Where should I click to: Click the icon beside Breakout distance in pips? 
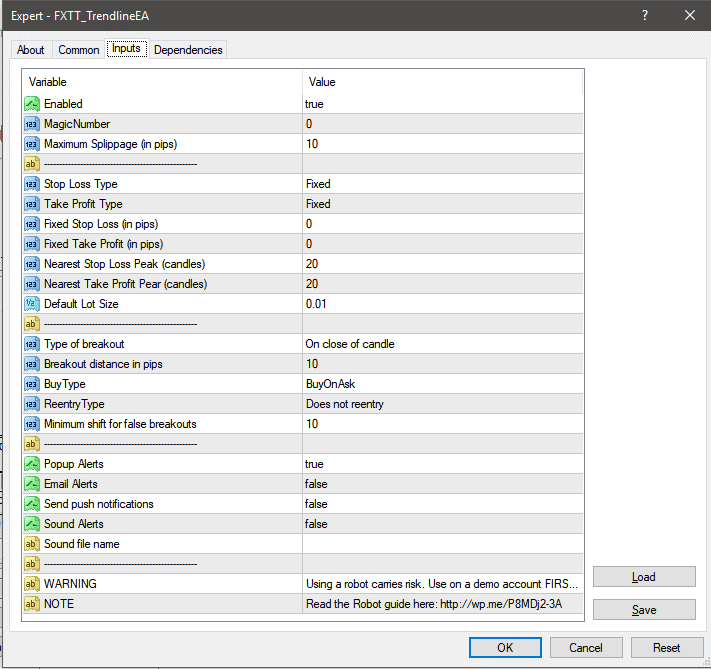tap(32, 364)
